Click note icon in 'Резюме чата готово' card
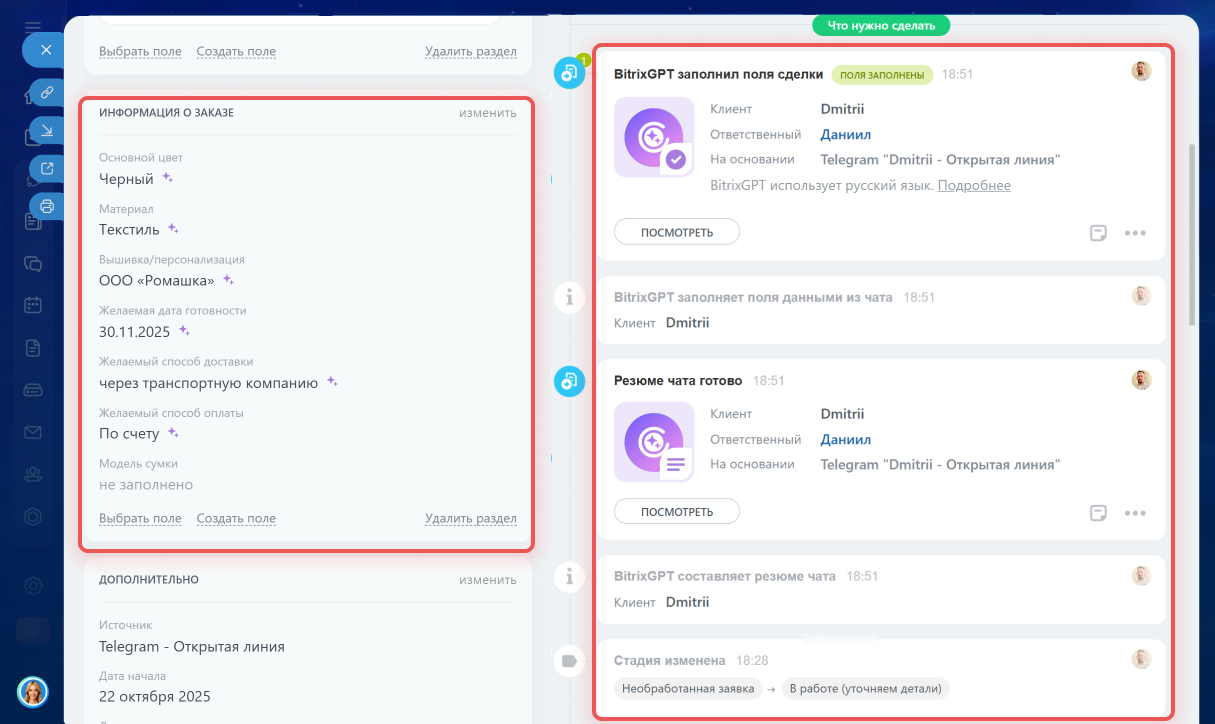 click(x=1098, y=513)
